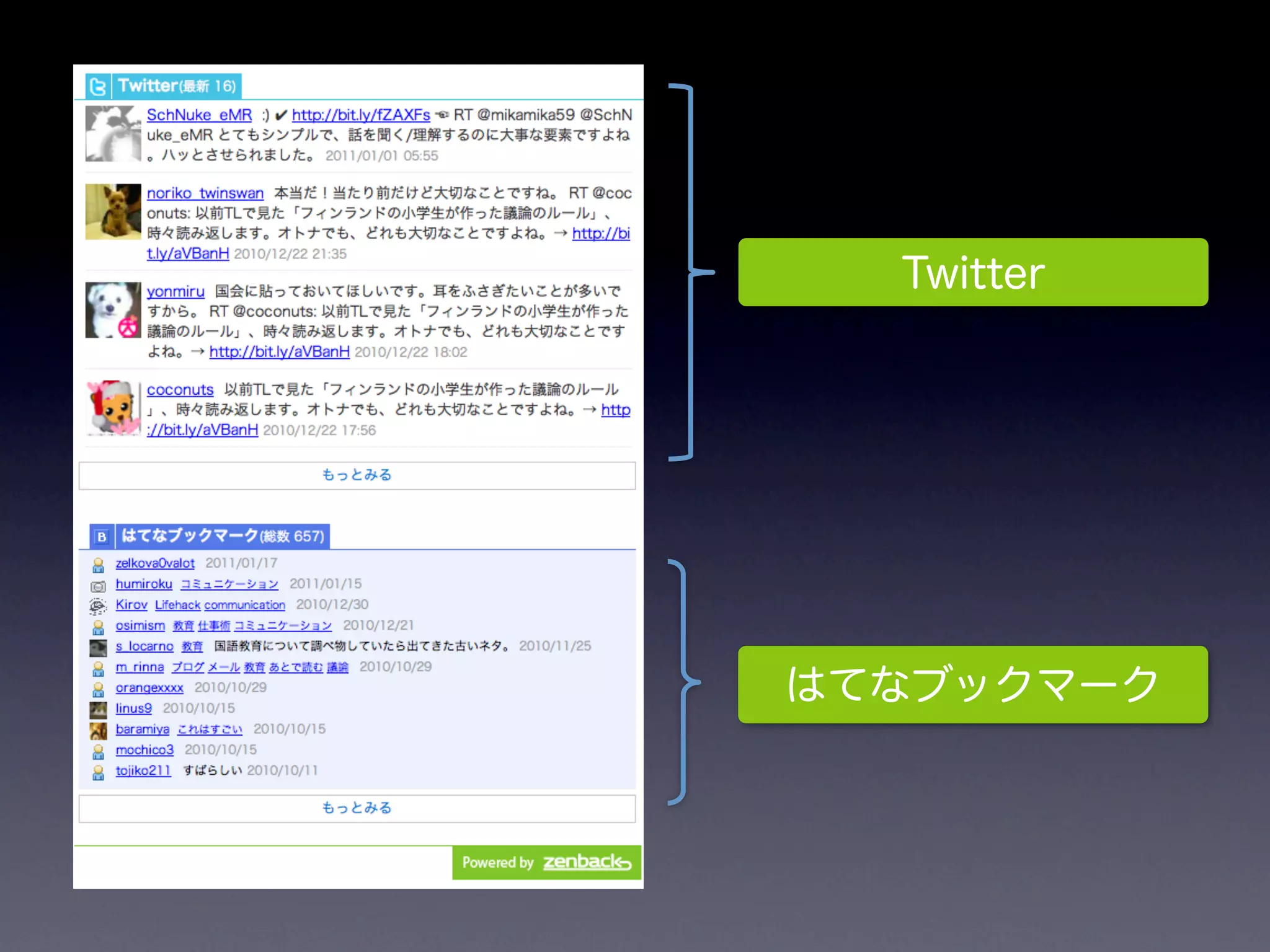
Task: Expand more tweets with first もっとみる button
Action: (357, 475)
